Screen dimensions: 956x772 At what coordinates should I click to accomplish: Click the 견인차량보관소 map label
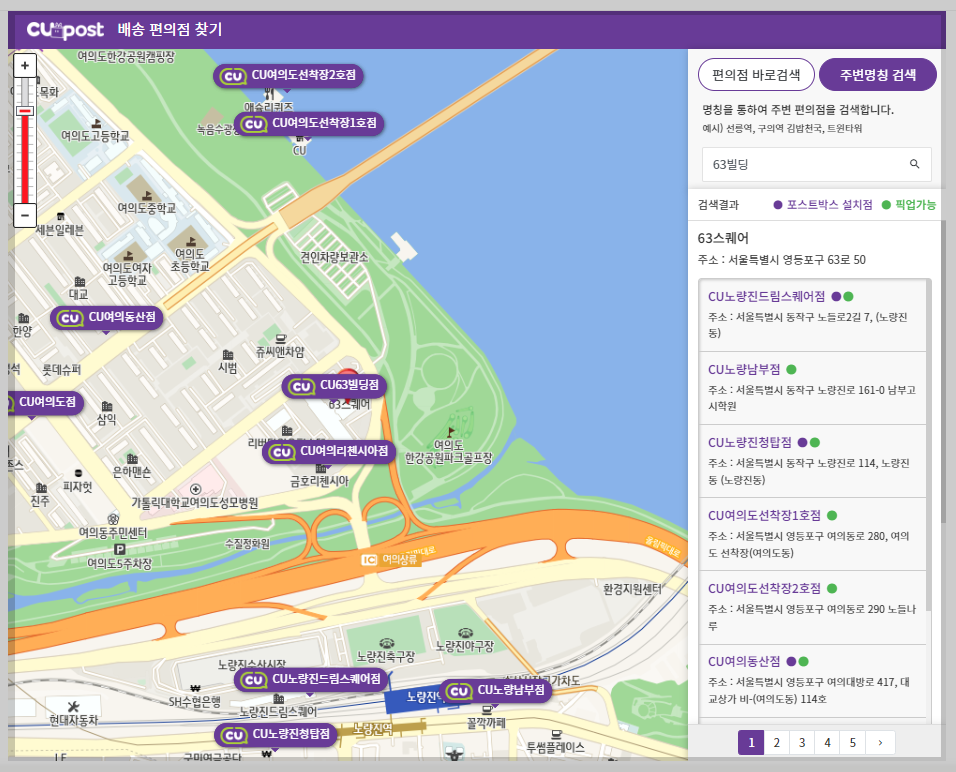pos(334,257)
